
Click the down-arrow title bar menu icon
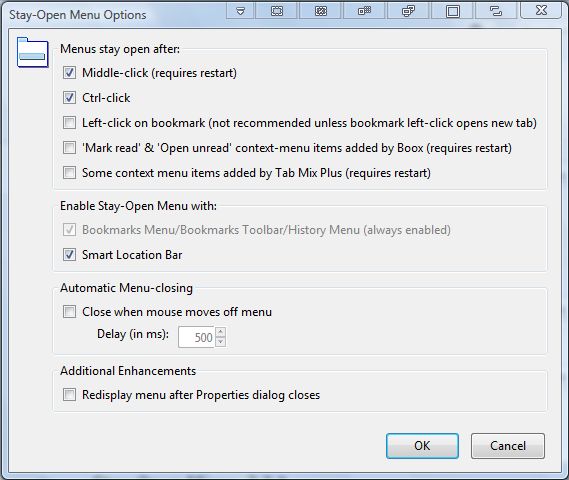[x=240, y=11]
